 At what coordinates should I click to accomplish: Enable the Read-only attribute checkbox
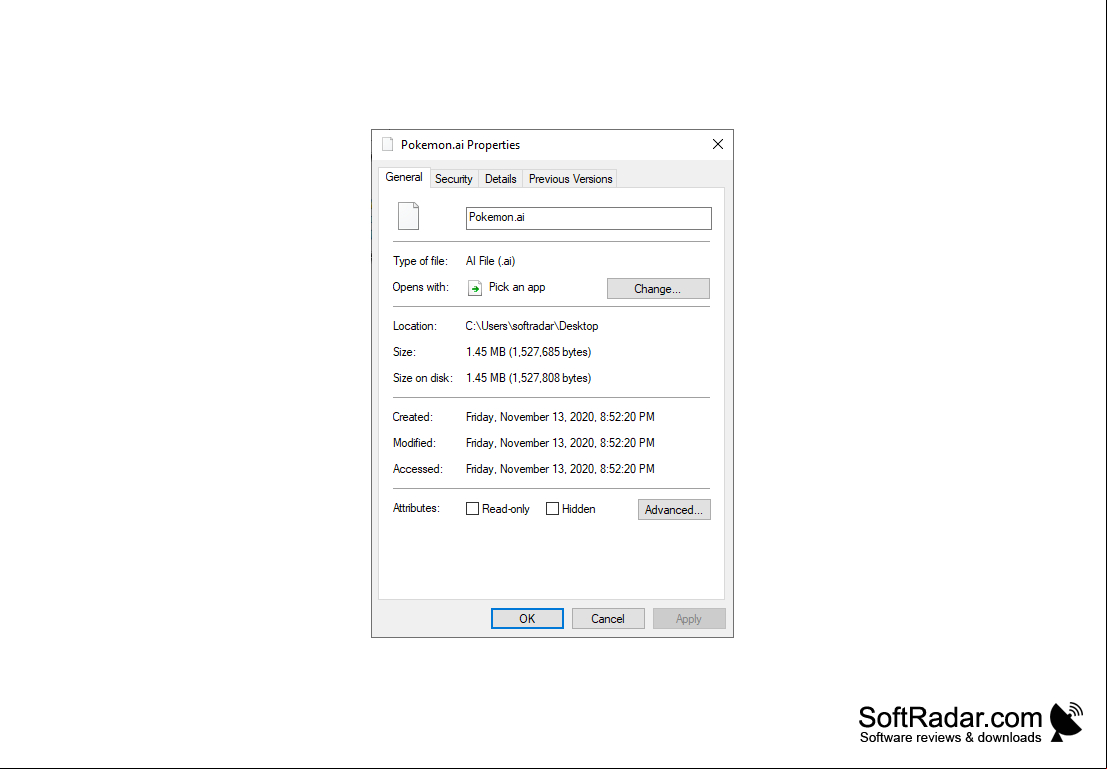472,508
